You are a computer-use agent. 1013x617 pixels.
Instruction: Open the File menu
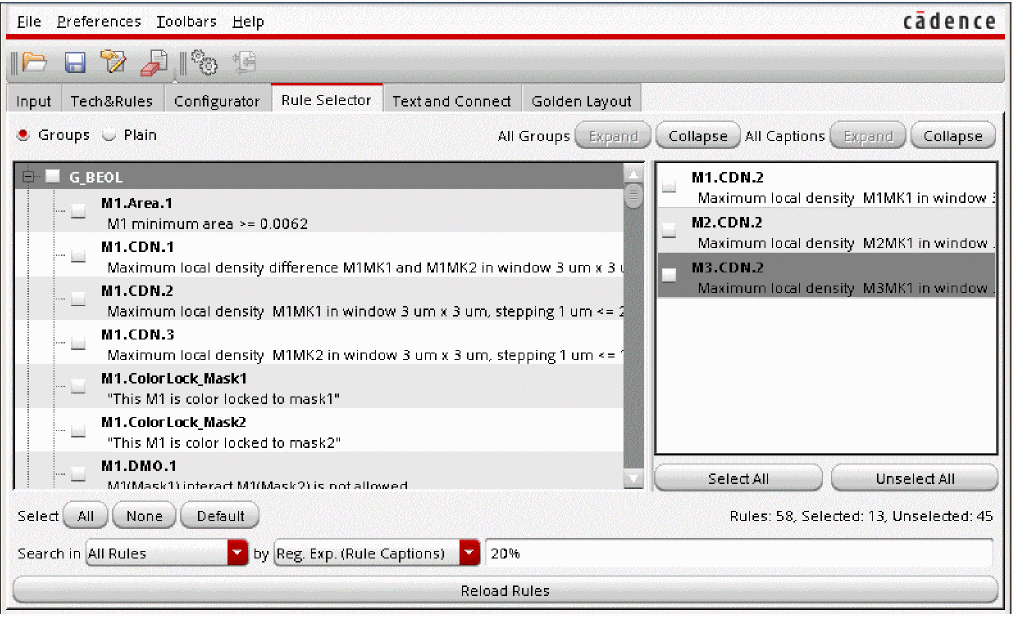point(28,21)
